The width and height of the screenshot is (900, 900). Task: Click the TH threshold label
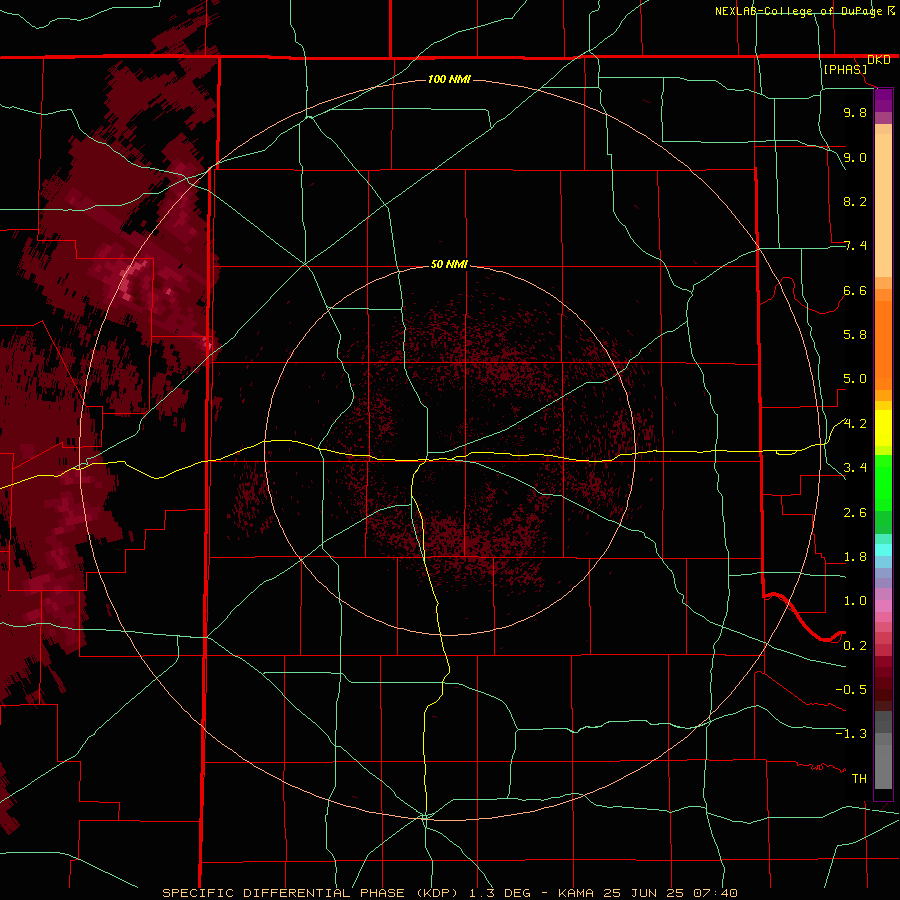pyautogui.click(x=859, y=779)
